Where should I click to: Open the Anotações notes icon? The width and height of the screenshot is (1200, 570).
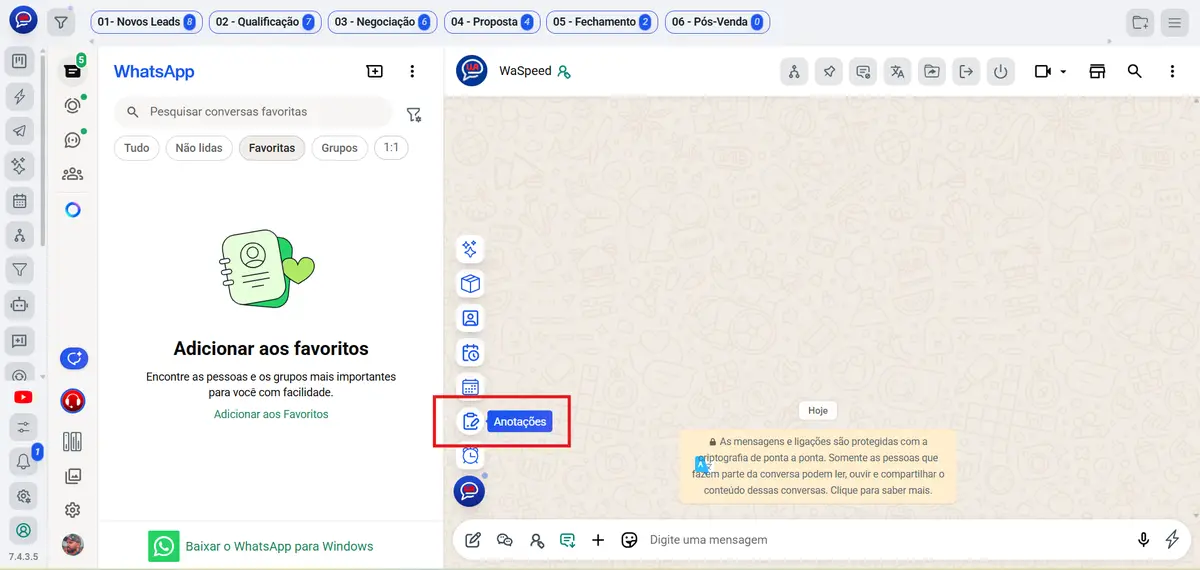point(470,421)
